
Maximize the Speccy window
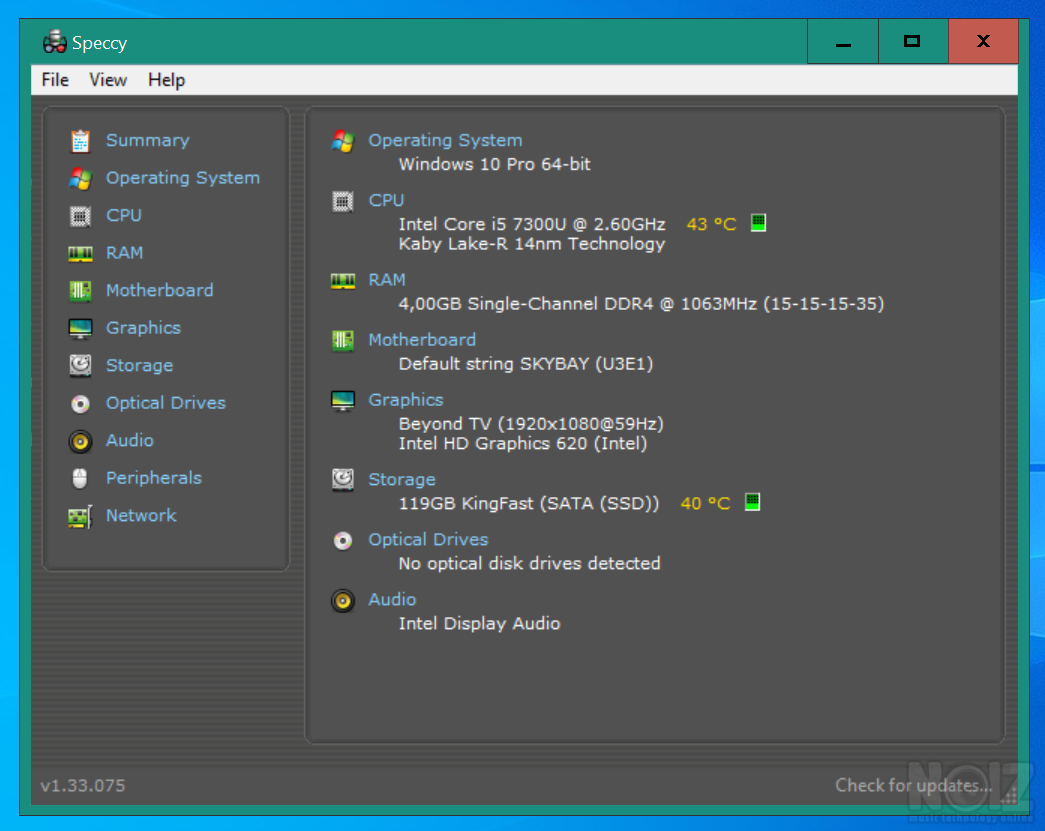(x=912, y=42)
